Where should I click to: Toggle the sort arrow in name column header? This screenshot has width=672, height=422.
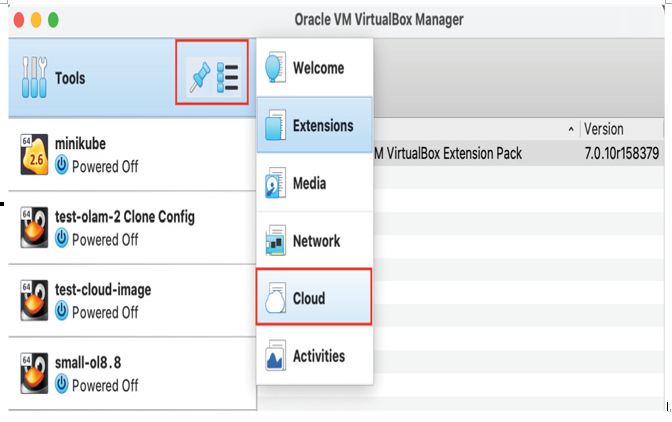click(x=571, y=129)
